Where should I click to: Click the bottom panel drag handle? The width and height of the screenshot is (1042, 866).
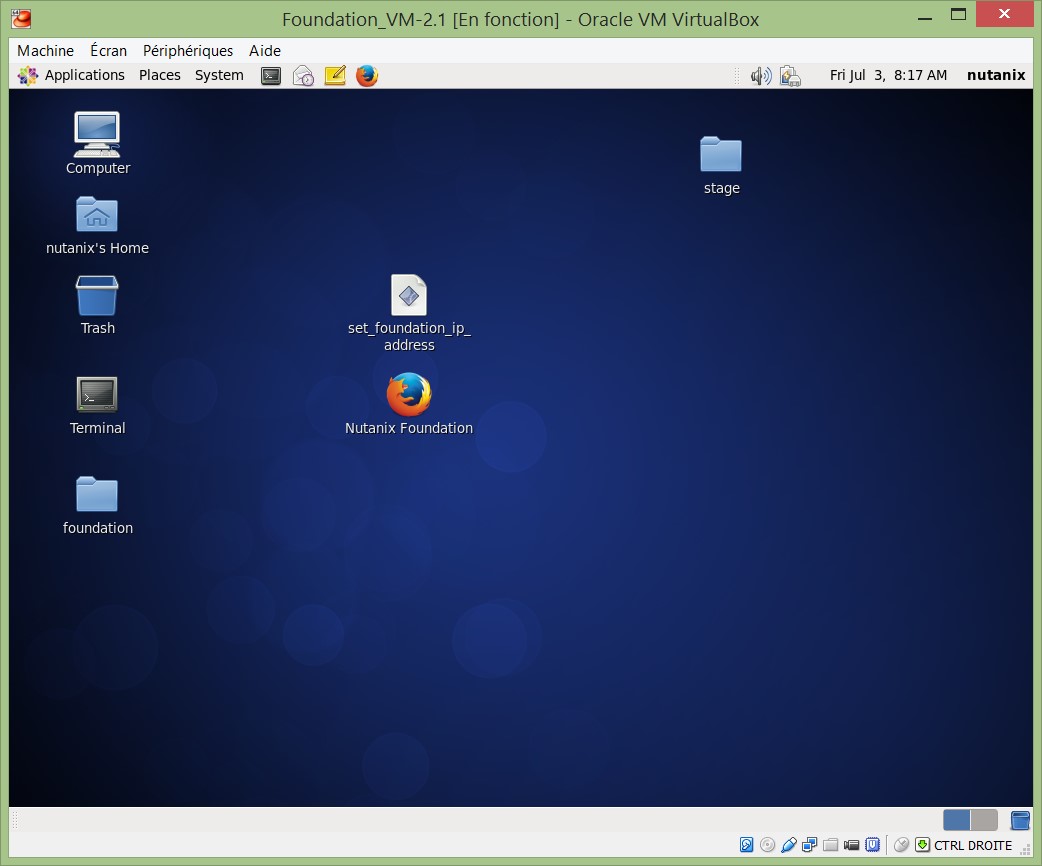(15, 820)
